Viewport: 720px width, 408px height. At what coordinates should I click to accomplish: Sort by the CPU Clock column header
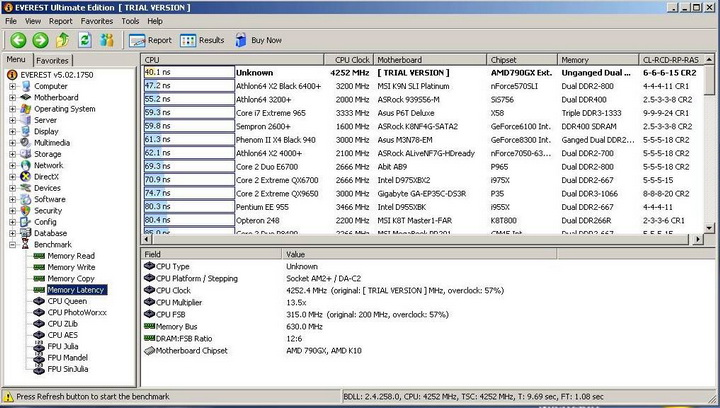349,60
